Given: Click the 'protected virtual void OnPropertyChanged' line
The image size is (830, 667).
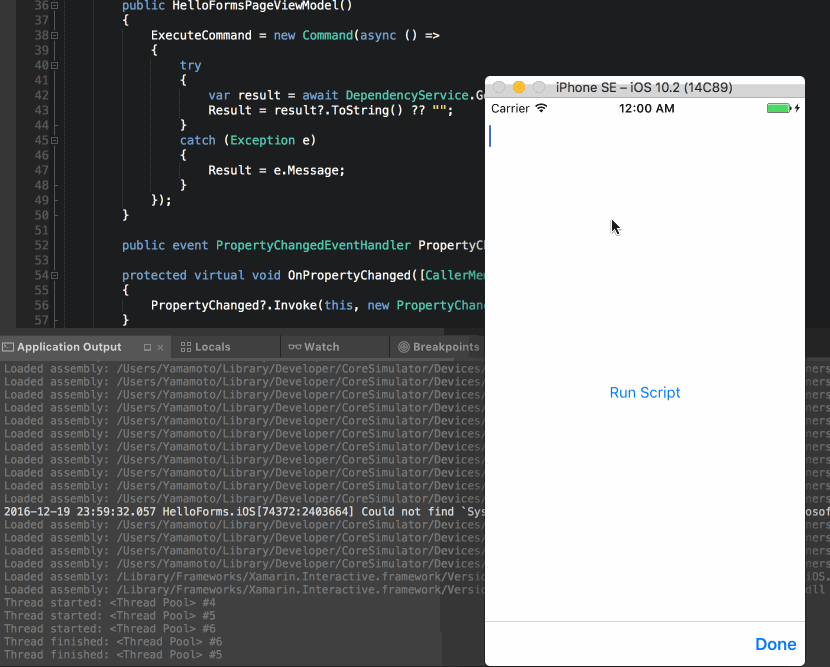Looking at the screenshot, I should click(303, 275).
